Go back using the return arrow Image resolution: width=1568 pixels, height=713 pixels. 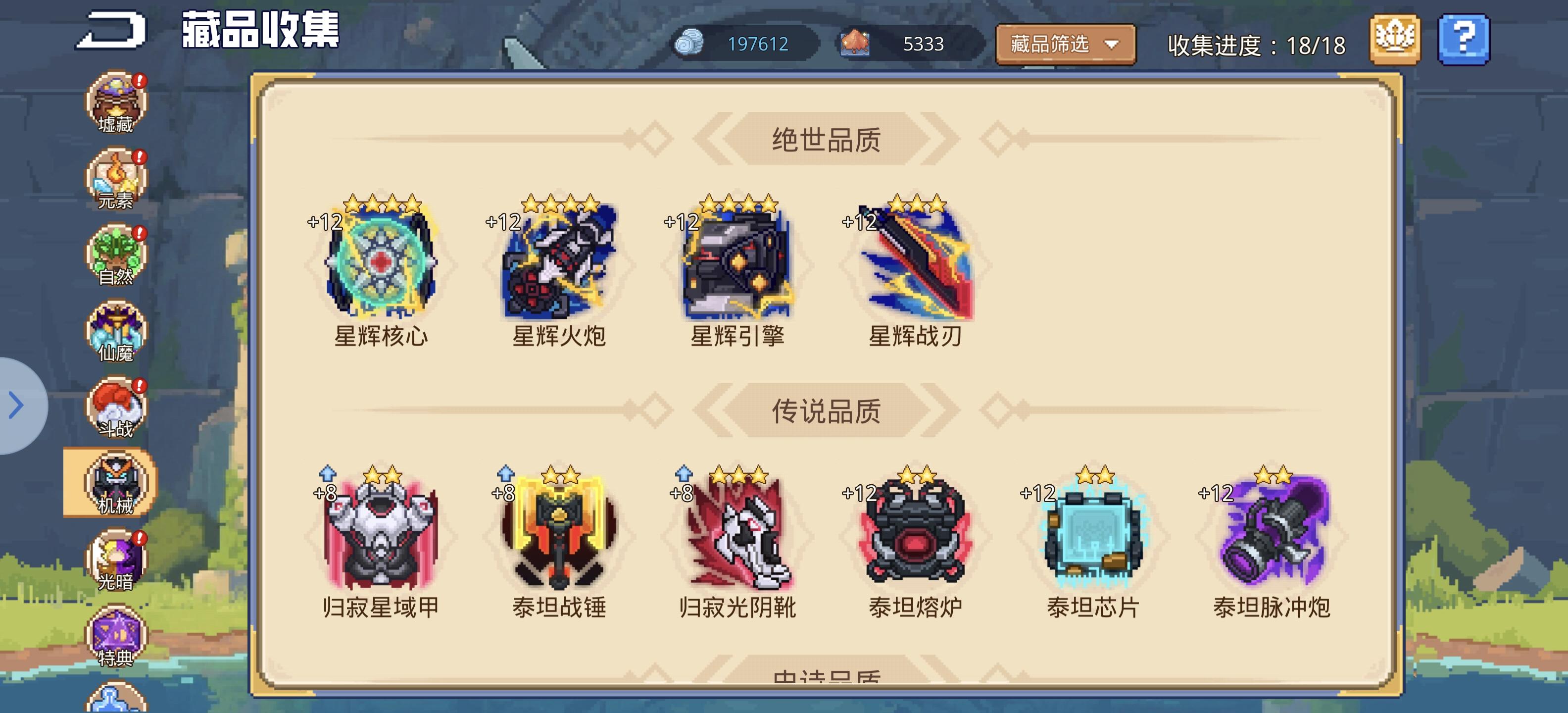[111, 30]
